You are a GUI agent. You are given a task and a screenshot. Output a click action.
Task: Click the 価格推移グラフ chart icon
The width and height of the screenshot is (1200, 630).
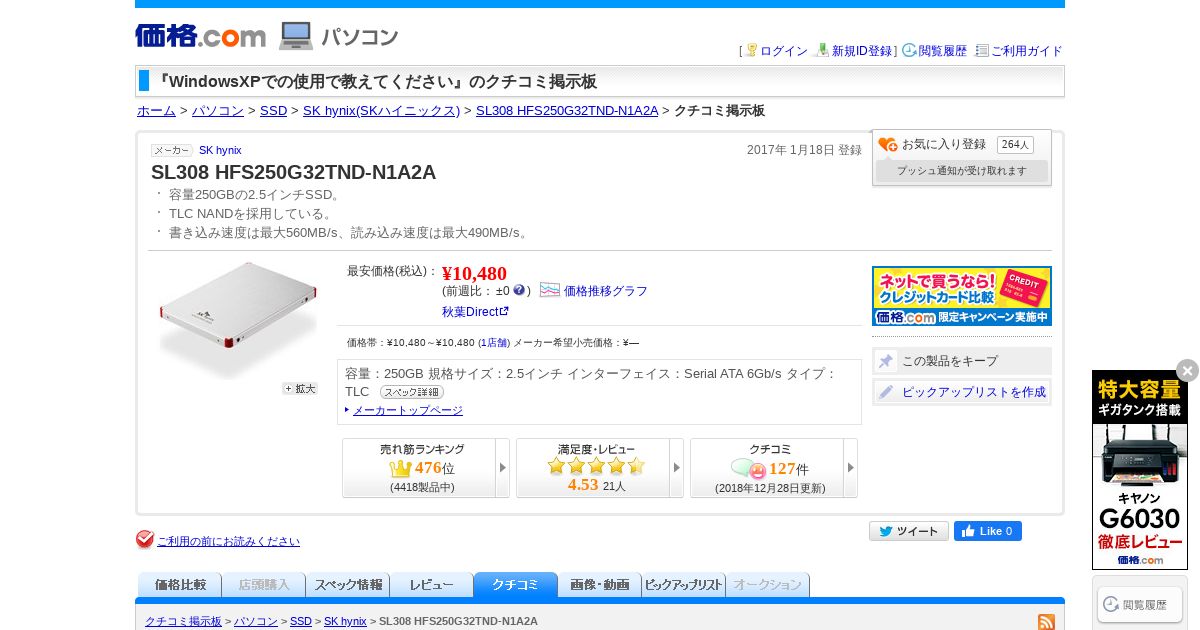[x=550, y=290]
